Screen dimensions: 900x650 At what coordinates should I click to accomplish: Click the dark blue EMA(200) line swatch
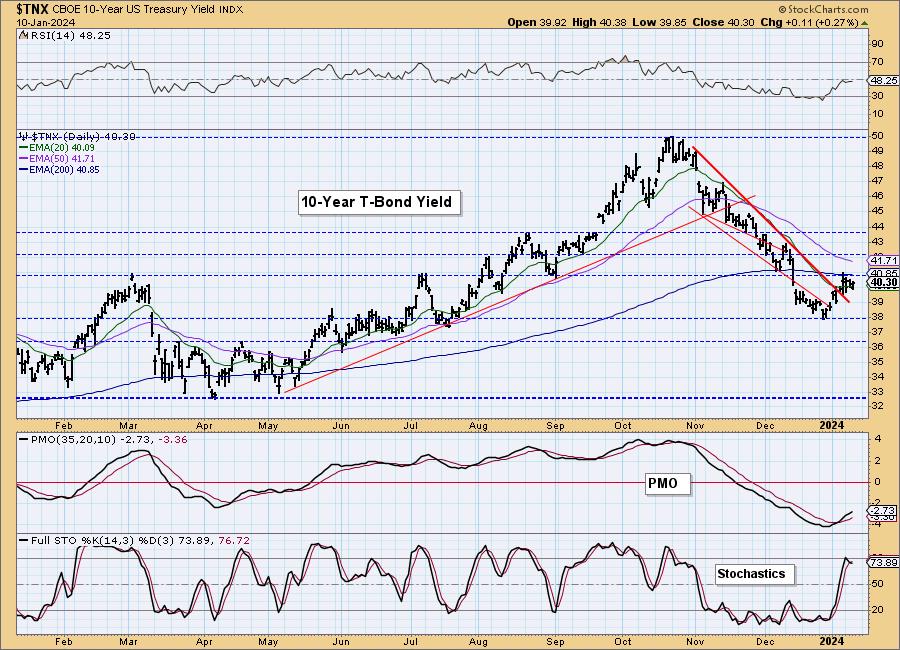tap(24, 169)
